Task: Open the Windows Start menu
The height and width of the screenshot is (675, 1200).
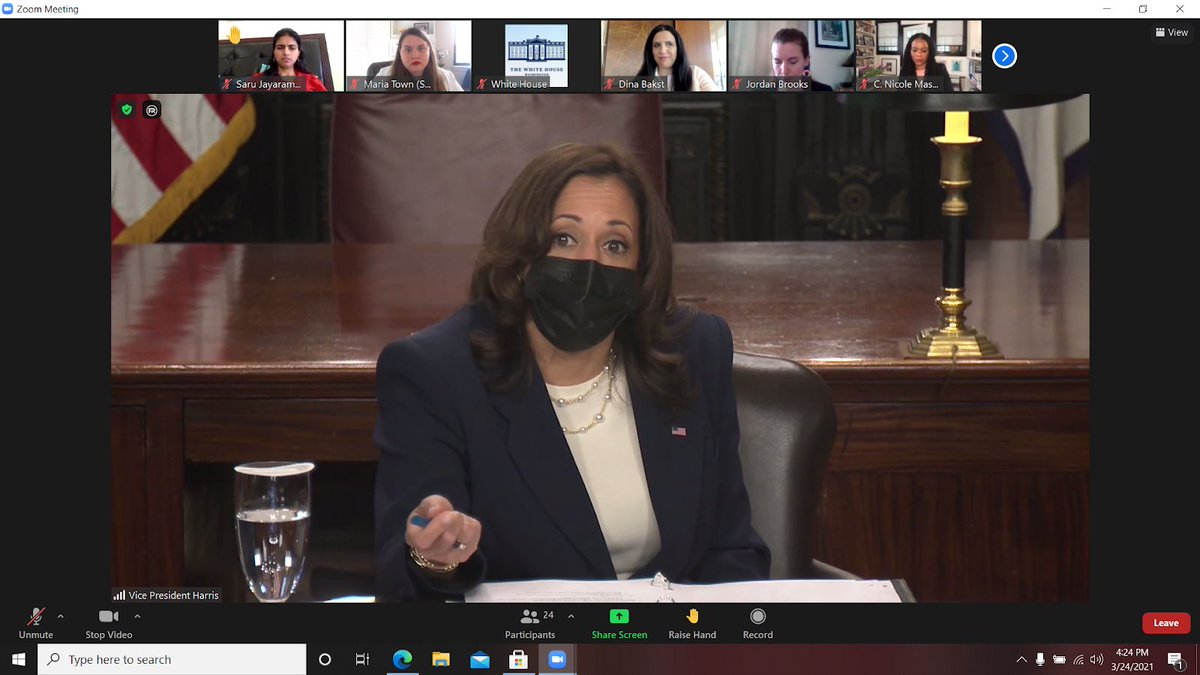Action: click(x=19, y=659)
